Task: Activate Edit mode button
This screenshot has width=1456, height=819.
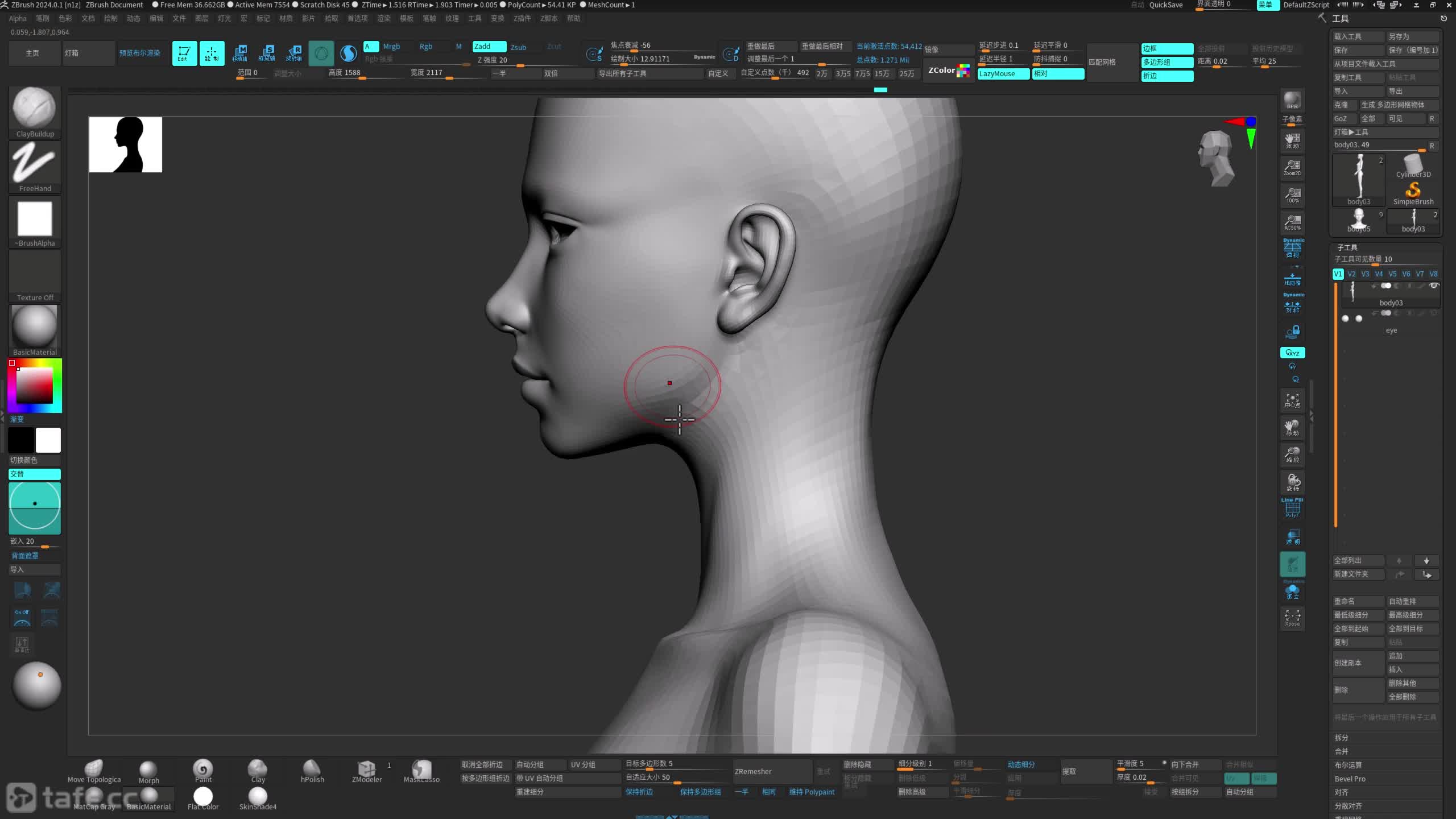Action: coord(184,53)
